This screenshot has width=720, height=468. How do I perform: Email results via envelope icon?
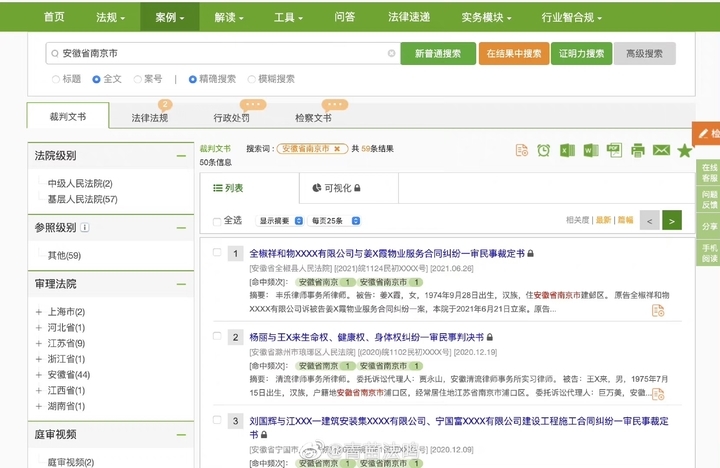pos(660,150)
